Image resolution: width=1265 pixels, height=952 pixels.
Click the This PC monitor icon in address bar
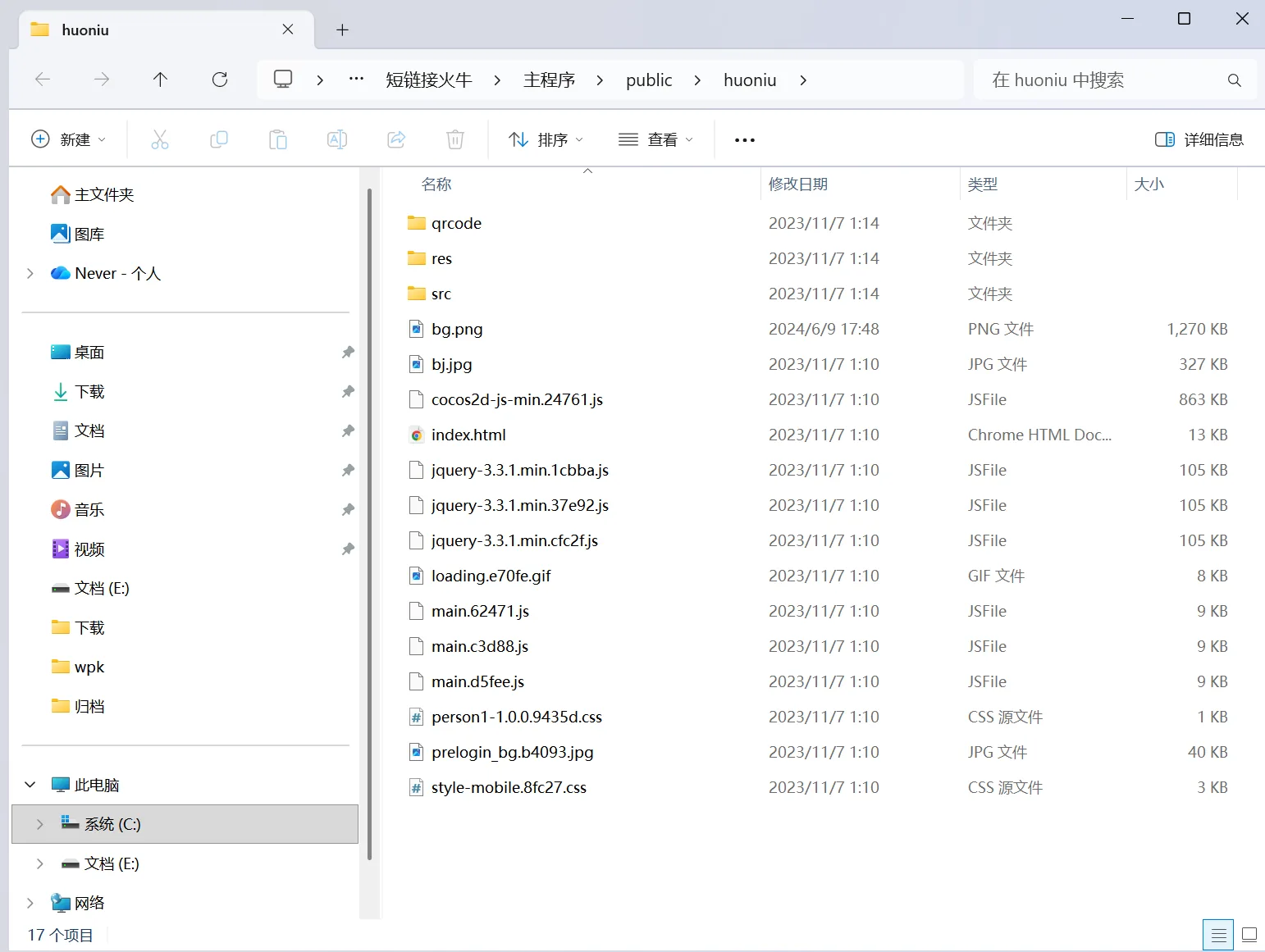283,80
